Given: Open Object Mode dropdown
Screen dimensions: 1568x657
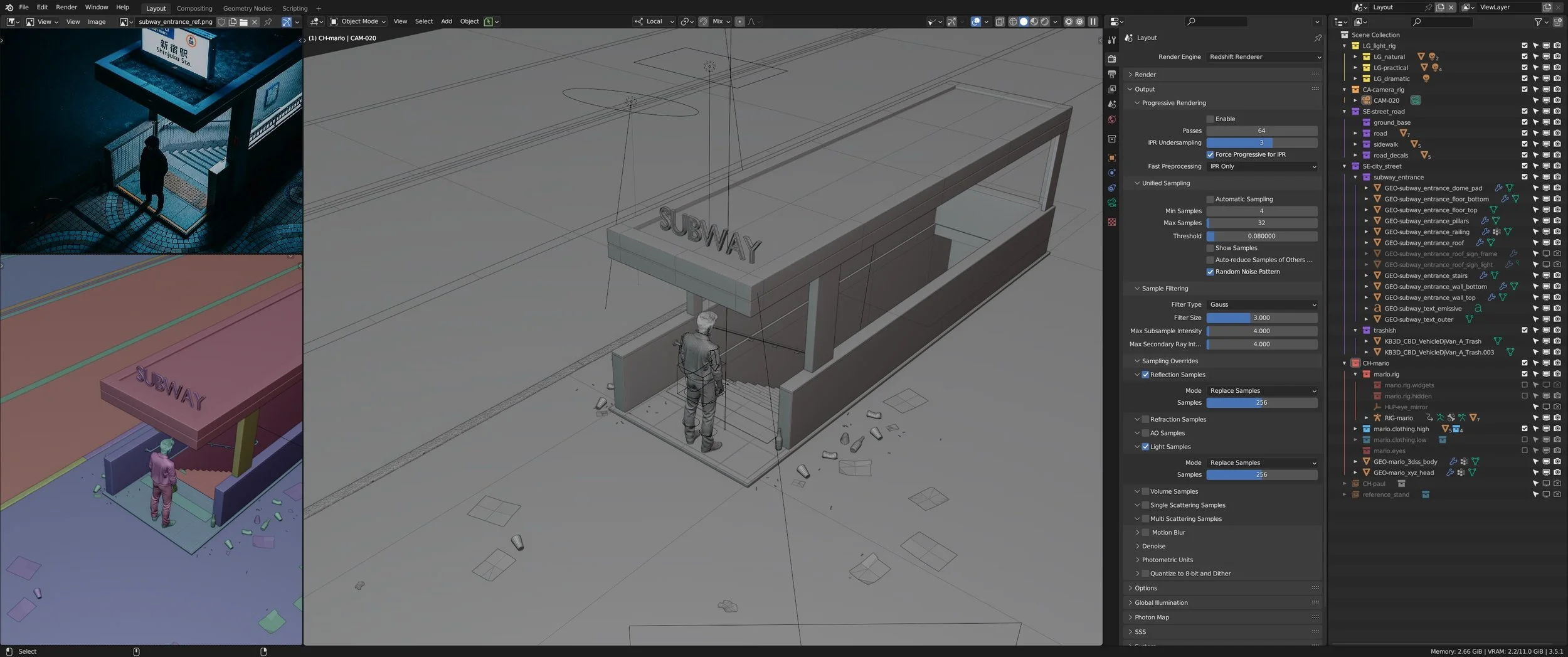Looking at the screenshot, I should point(358,21).
